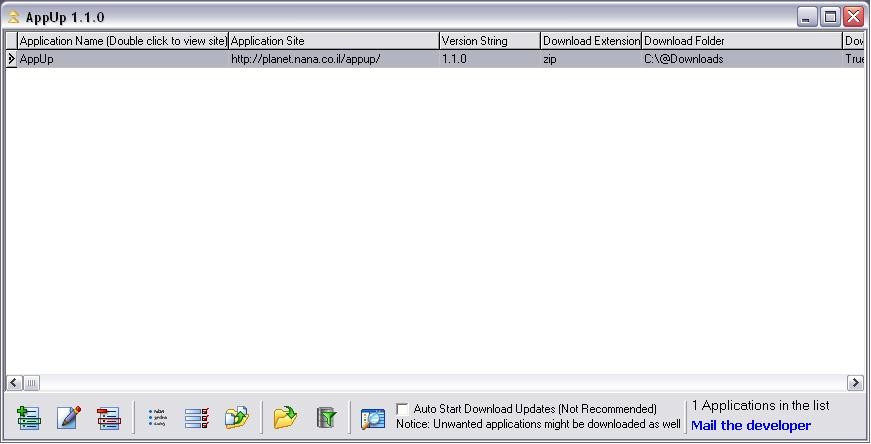
Task: Click the Download Folder column header
Action: point(742,41)
